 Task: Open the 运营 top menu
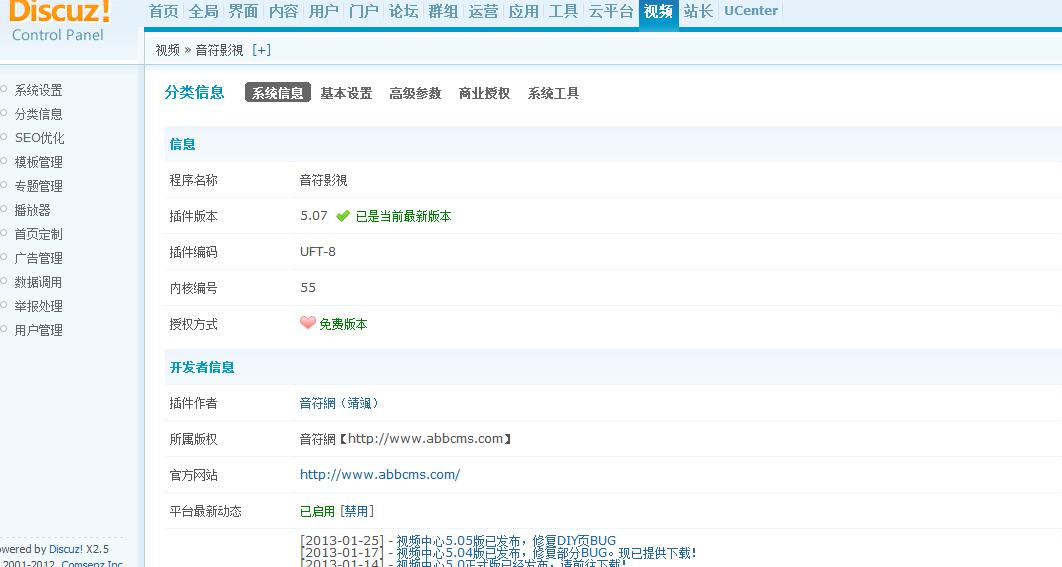click(x=484, y=12)
